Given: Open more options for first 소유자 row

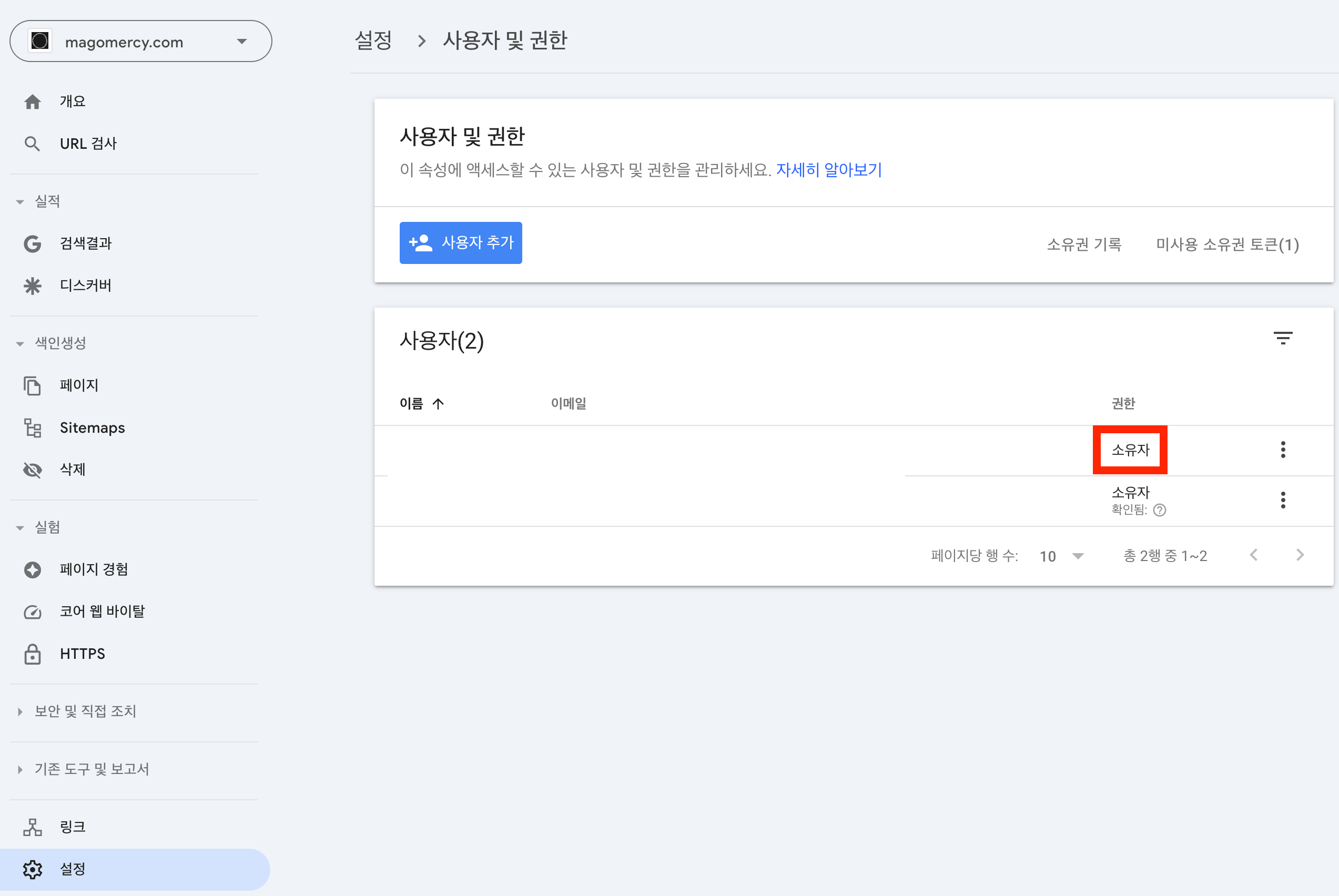Looking at the screenshot, I should point(1283,450).
